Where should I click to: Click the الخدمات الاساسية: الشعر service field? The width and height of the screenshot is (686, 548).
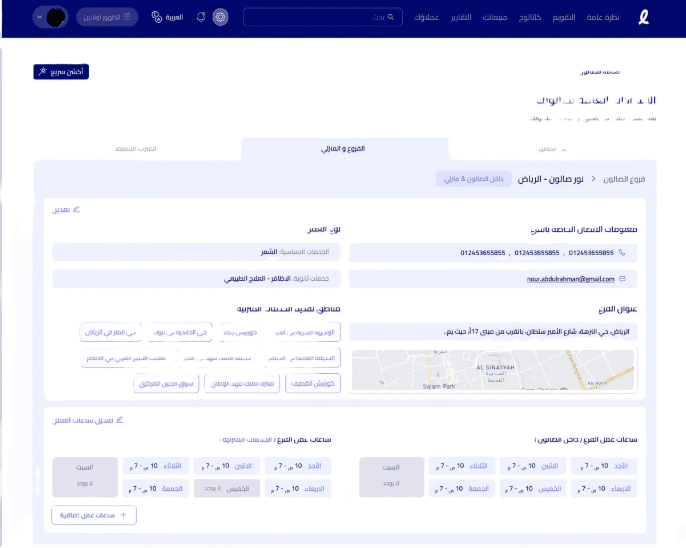196,252
